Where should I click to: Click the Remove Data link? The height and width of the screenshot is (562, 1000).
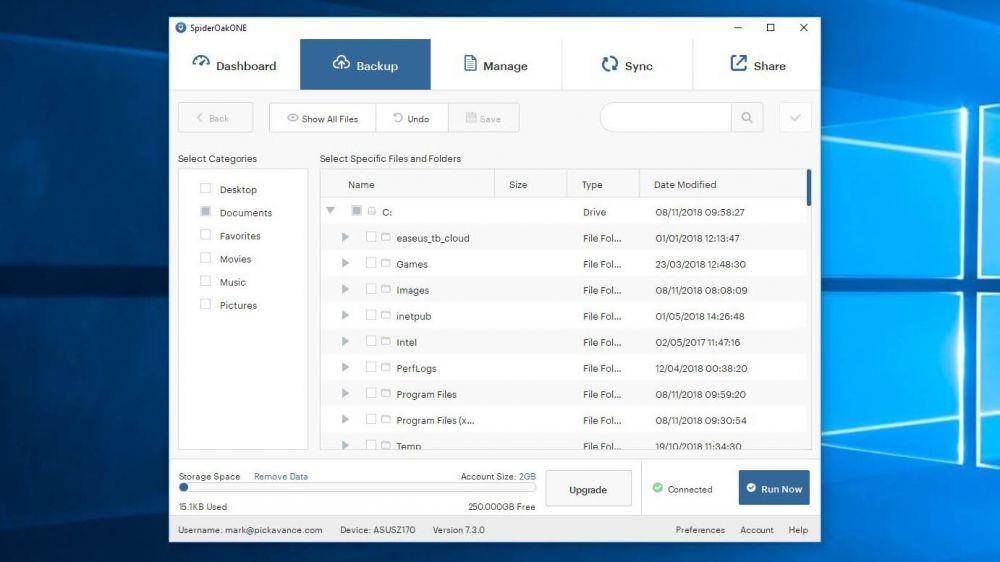(281, 477)
